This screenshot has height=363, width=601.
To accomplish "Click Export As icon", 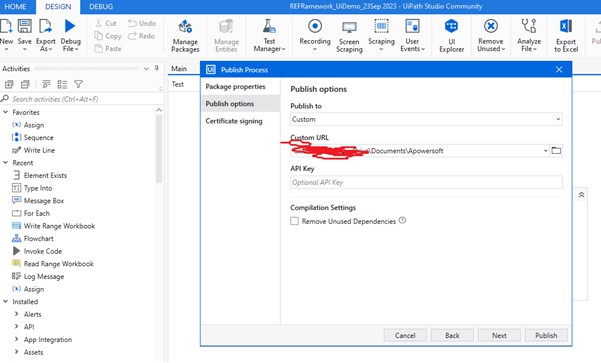I will click(45, 26).
